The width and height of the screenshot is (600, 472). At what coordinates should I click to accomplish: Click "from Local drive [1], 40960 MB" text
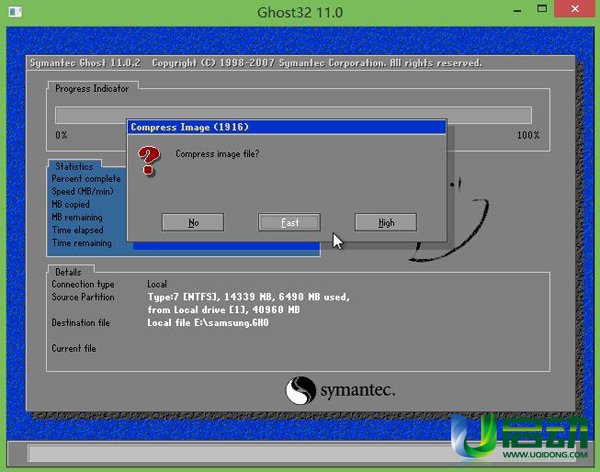[224, 310]
